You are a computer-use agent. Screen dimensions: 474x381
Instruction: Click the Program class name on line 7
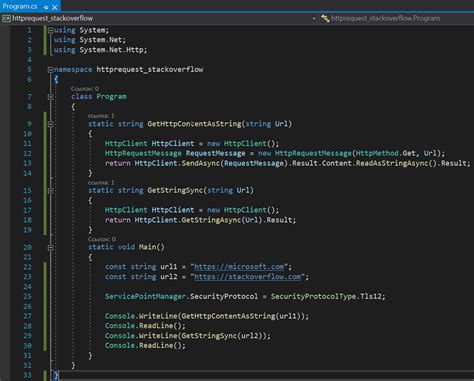[x=111, y=97]
